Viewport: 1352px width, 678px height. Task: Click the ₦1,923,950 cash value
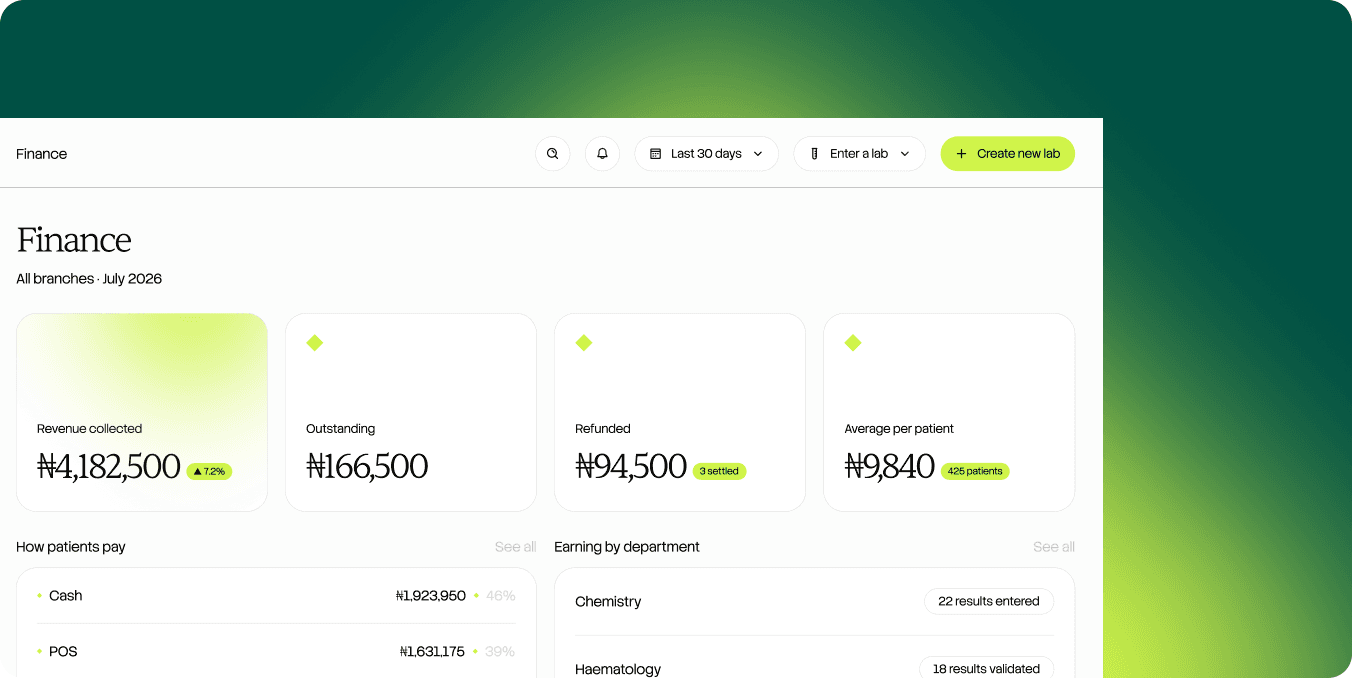[x=431, y=596]
